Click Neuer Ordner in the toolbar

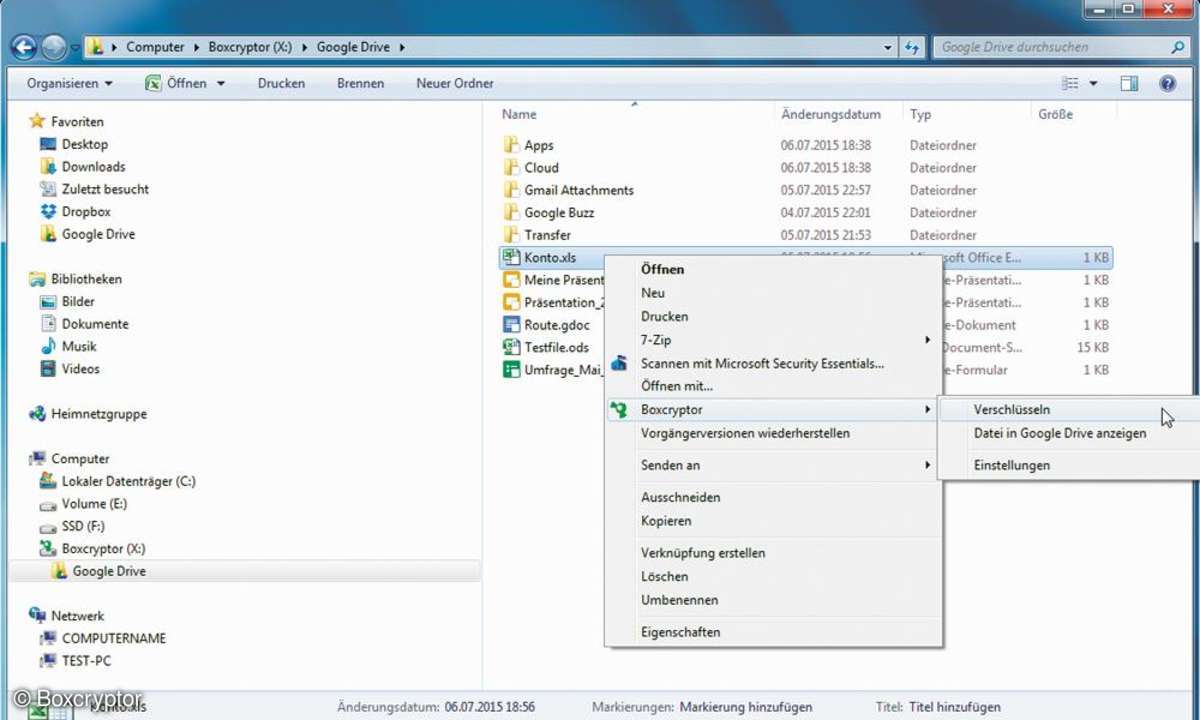[455, 84]
